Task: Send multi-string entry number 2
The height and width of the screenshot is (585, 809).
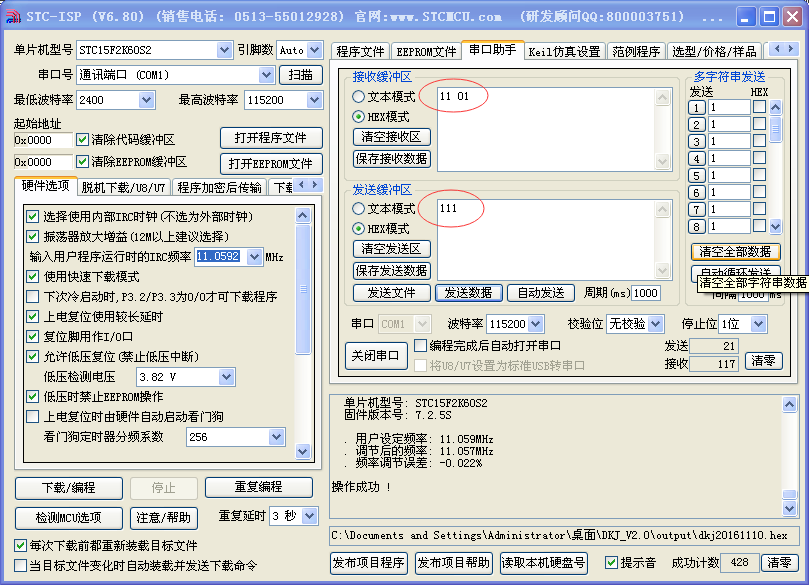Action: coord(697,124)
